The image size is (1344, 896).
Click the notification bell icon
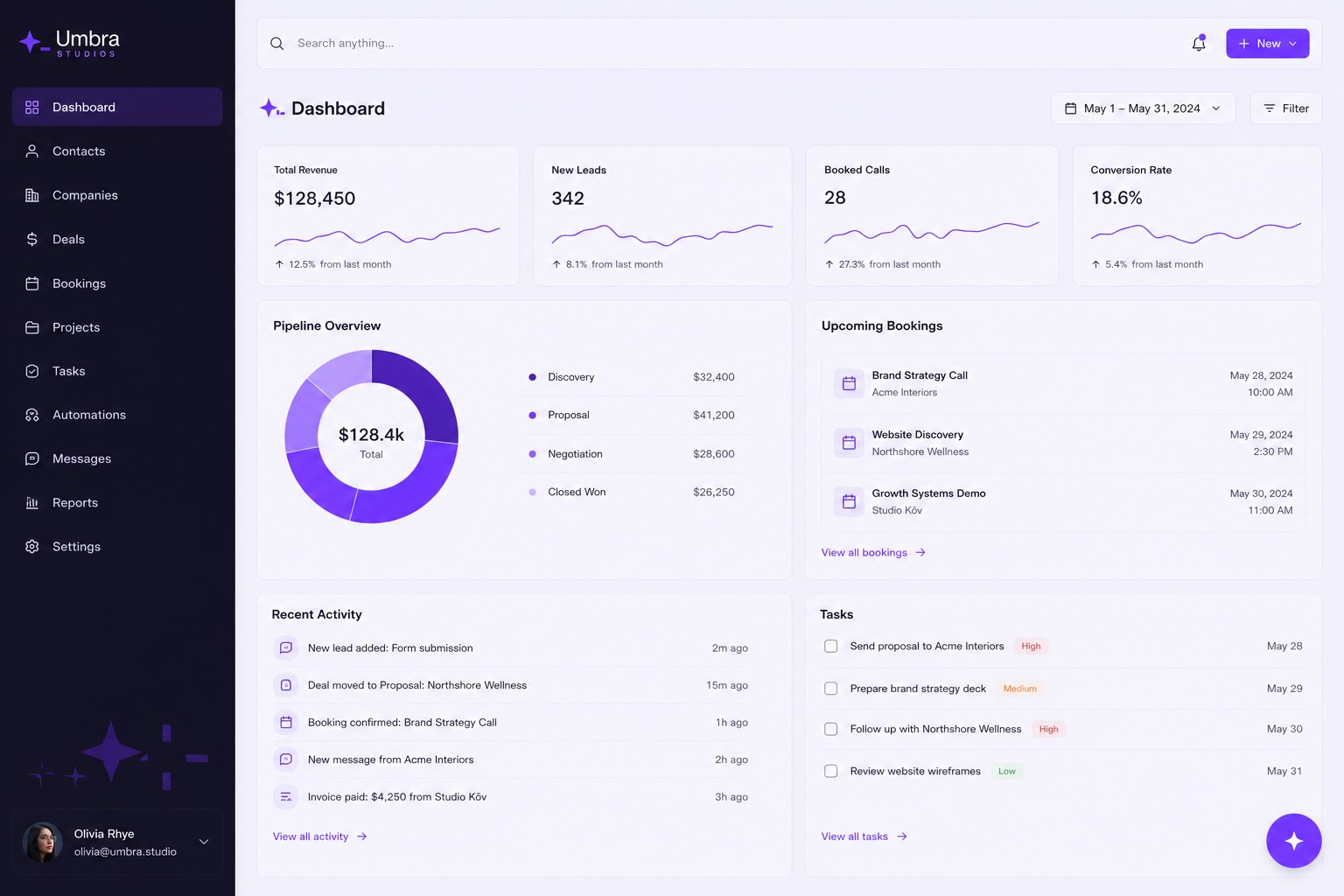coord(1199,43)
